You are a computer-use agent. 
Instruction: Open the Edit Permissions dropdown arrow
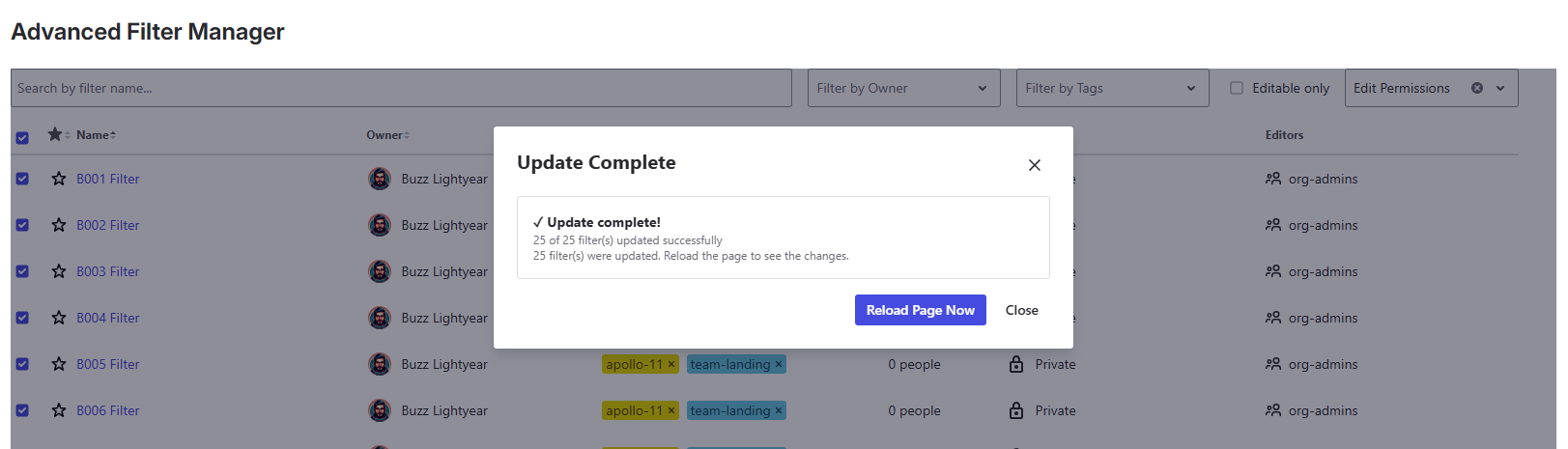click(x=1500, y=88)
